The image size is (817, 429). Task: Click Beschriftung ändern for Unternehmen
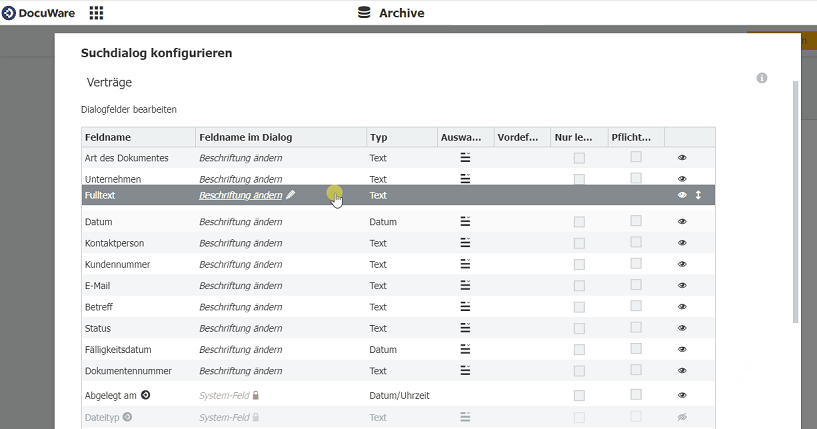pos(240,179)
